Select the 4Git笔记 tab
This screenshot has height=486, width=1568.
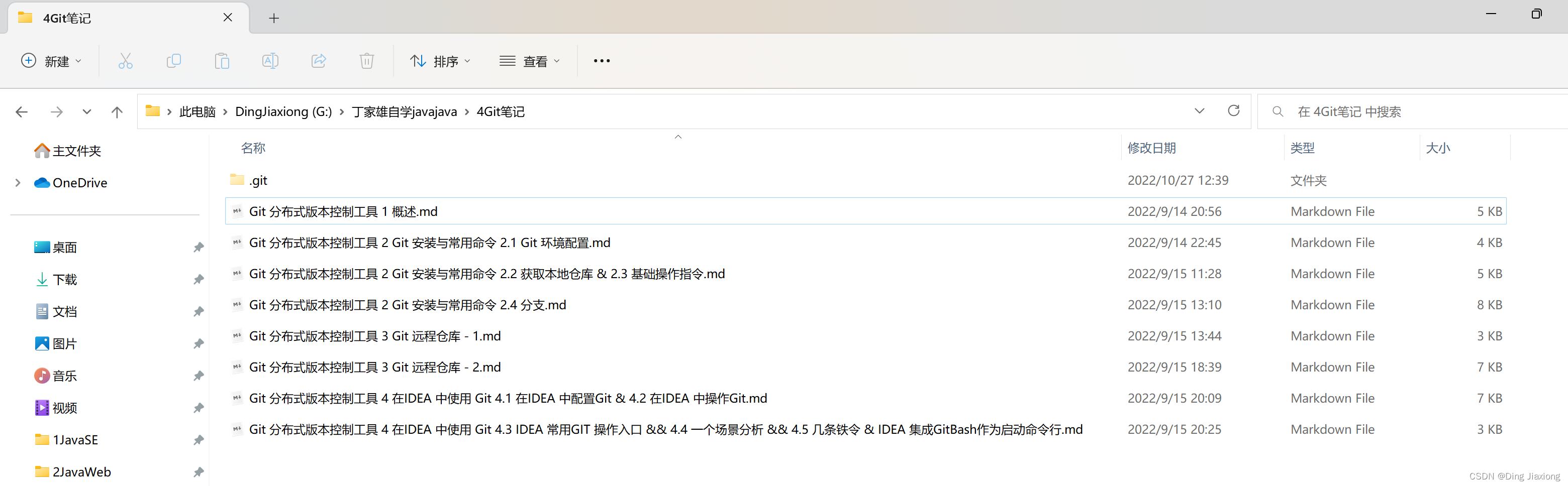(x=128, y=18)
